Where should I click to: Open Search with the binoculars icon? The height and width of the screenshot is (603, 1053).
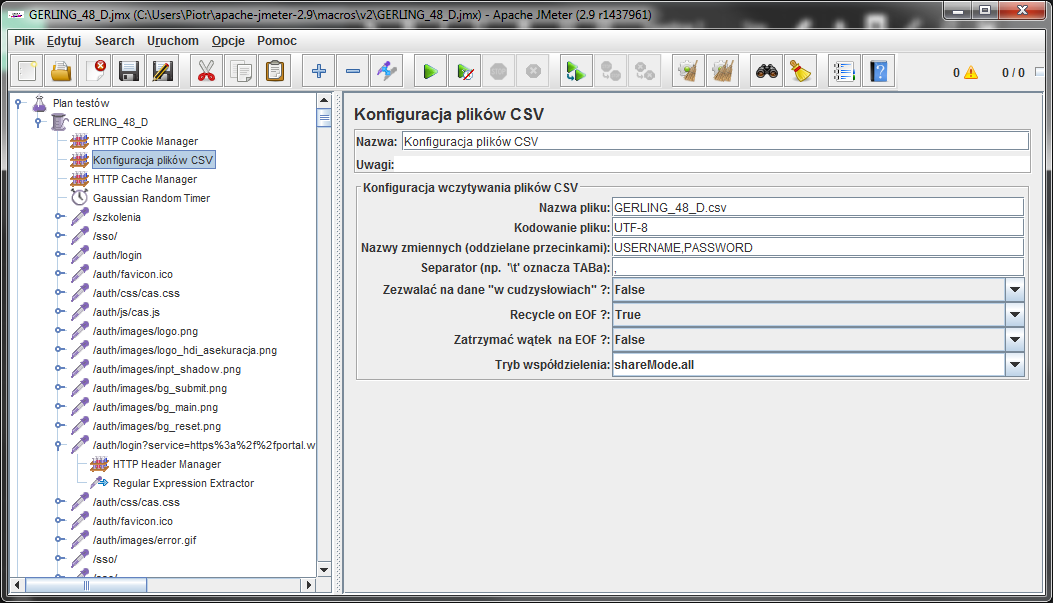pyautogui.click(x=766, y=71)
